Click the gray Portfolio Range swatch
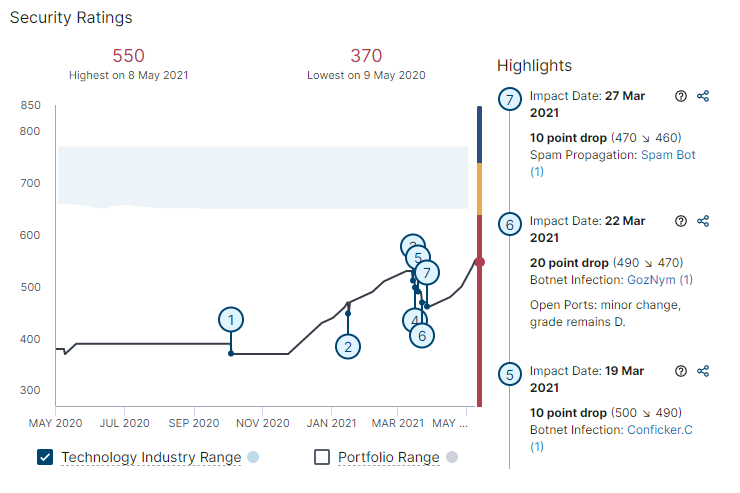 point(452,457)
